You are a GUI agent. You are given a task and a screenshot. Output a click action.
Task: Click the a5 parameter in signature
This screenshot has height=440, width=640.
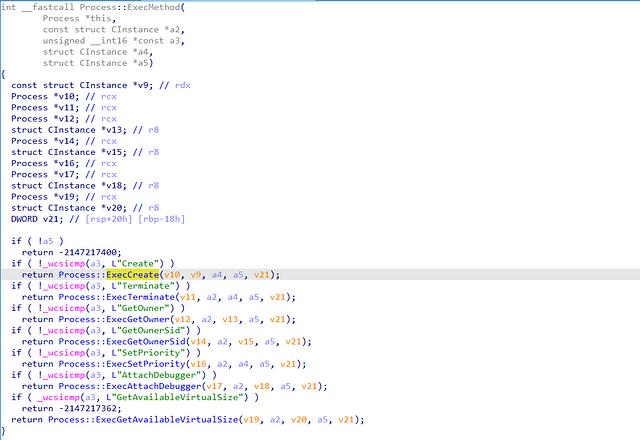pyautogui.click(x=143, y=63)
